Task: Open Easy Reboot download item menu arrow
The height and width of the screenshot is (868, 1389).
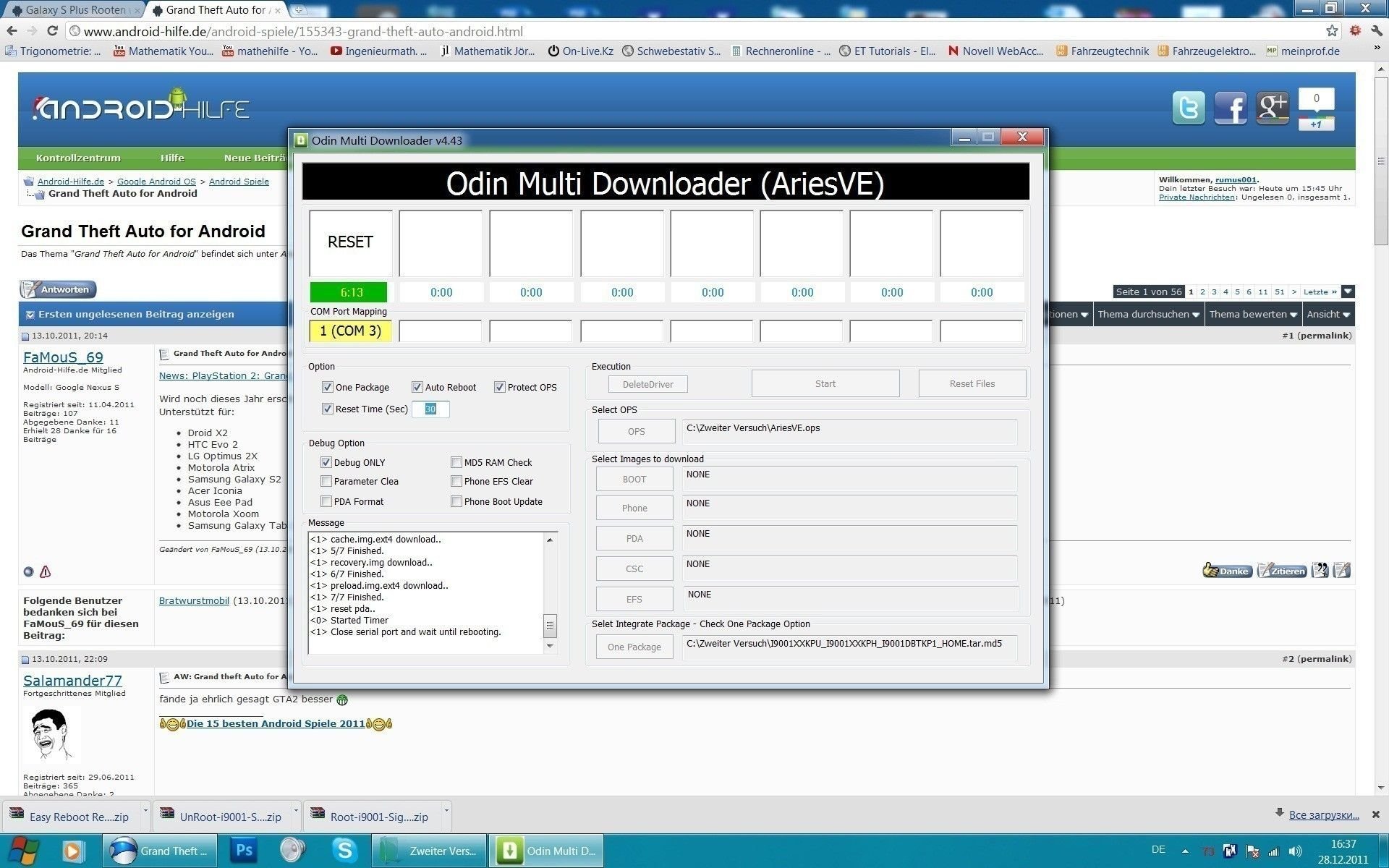Action: [145, 811]
